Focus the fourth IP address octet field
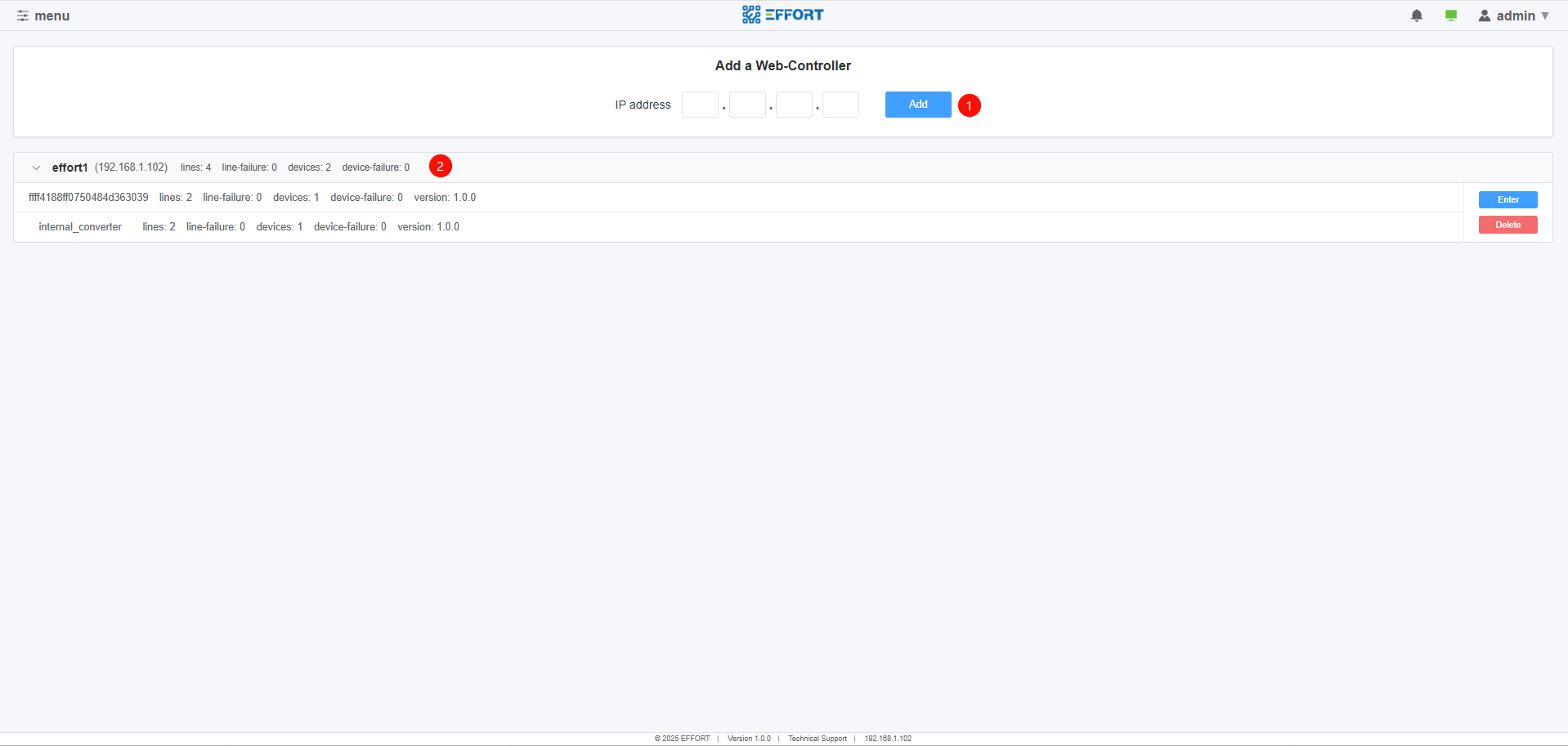Screen dimensions: 1568x746 point(840,105)
